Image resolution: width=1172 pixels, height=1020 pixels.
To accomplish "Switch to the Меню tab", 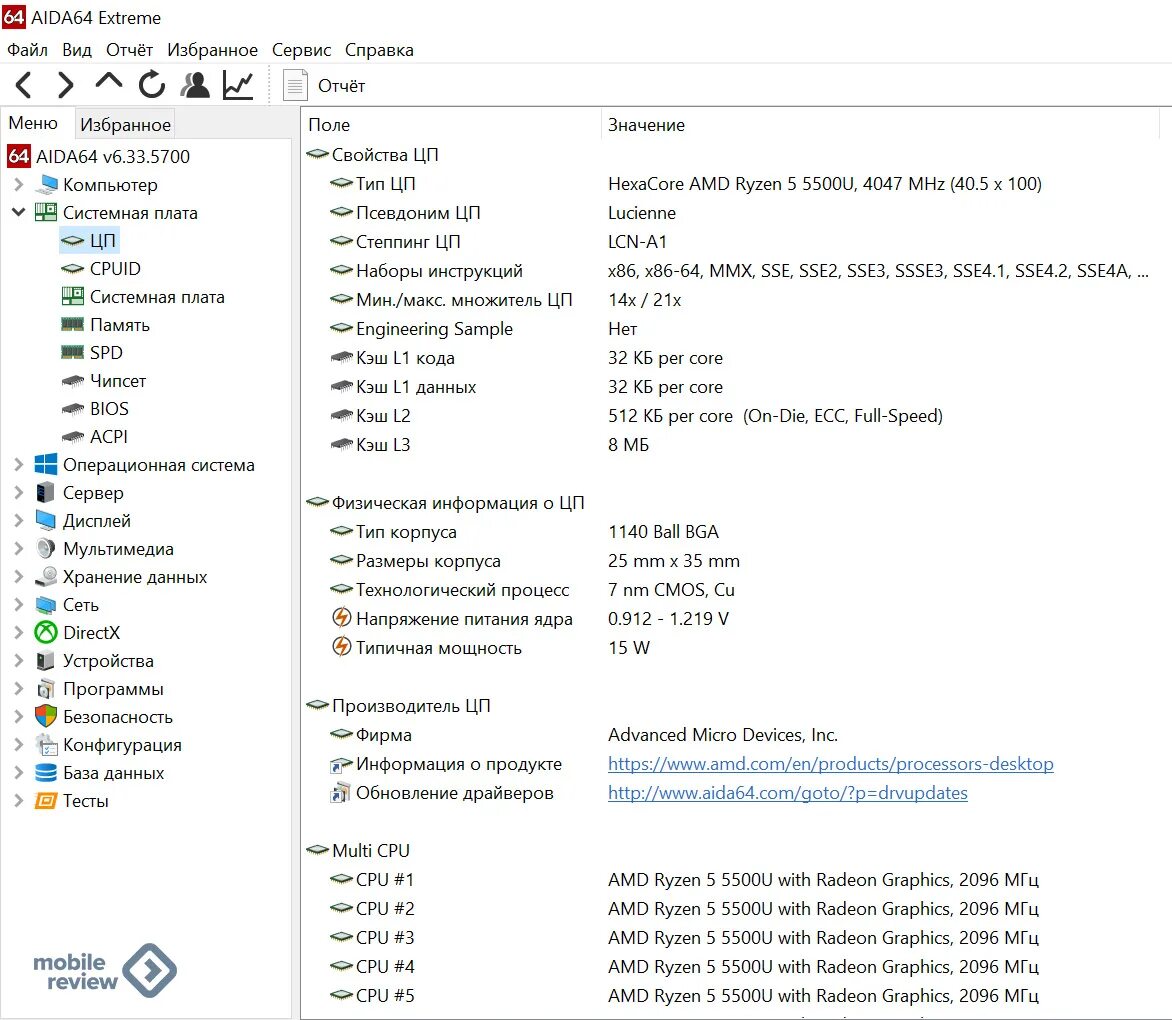I will click(34, 123).
